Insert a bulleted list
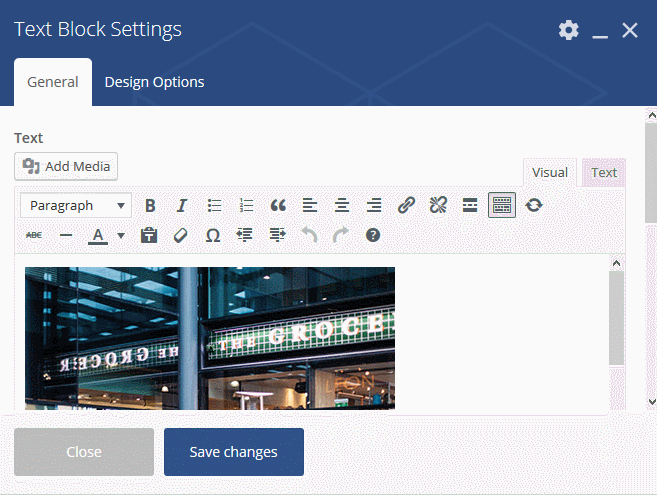This screenshot has width=657, height=495. coord(214,205)
